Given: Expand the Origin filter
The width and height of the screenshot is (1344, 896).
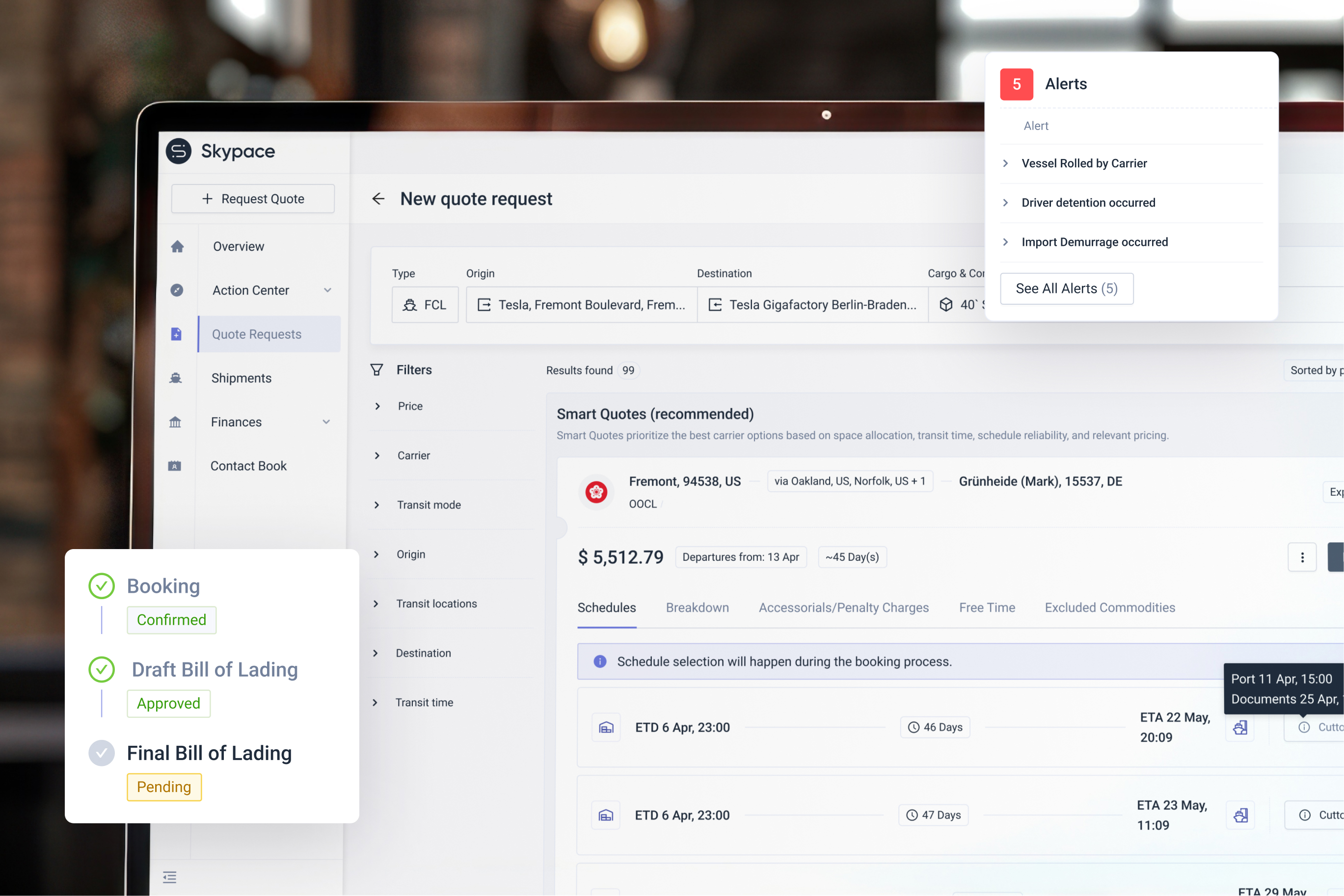Looking at the screenshot, I should point(376,554).
